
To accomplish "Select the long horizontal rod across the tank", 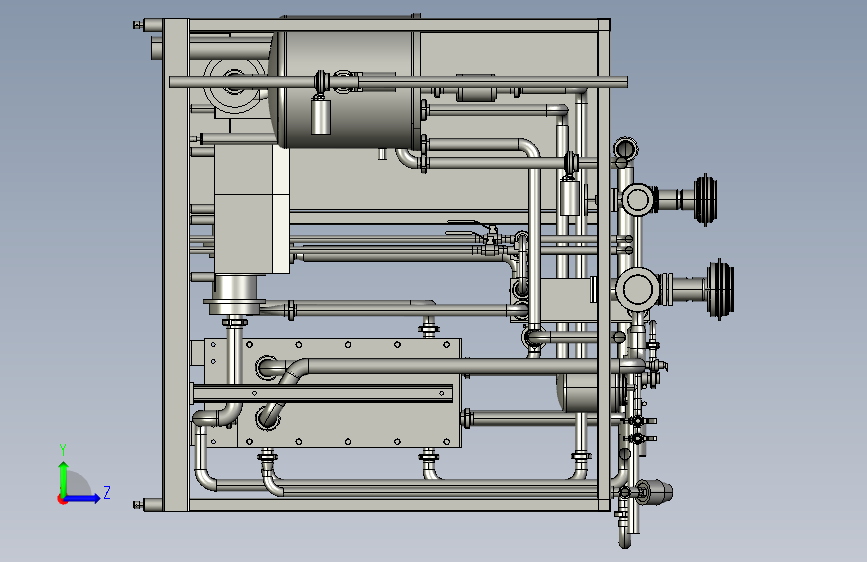I will pyautogui.click(x=398, y=82).
